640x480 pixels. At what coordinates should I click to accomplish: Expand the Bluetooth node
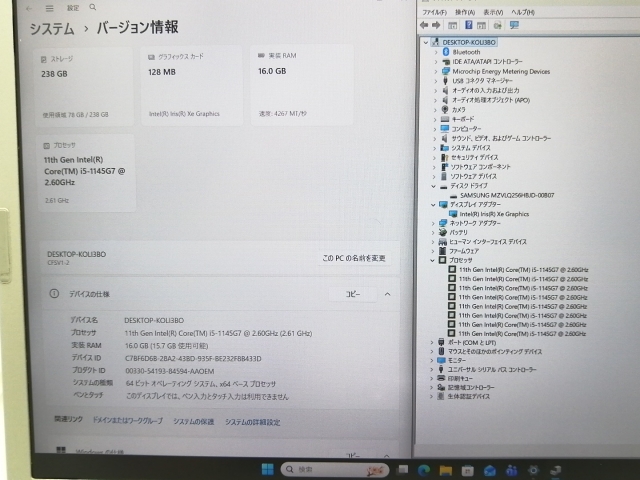(436, 52)
